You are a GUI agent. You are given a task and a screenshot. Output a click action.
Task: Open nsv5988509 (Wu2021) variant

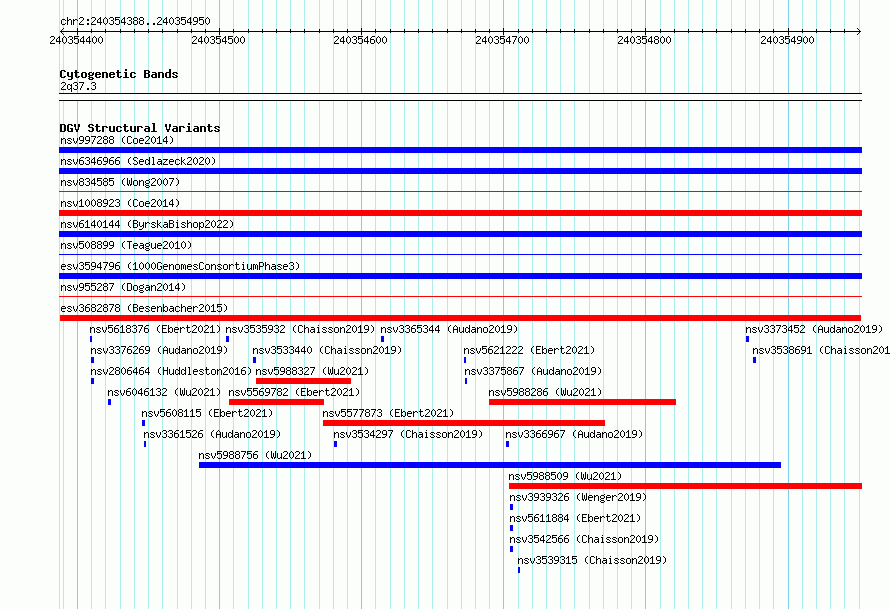click(565, 476)
